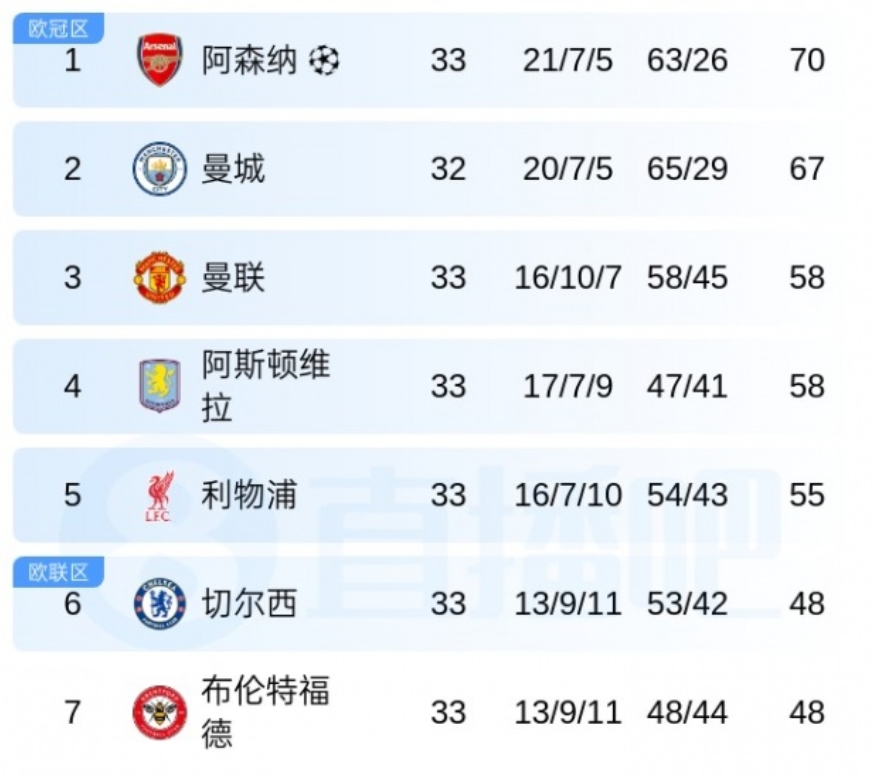Click the Aston Villa club crest
The width and height of the screenshot is (872, 776).
(160, 386)
